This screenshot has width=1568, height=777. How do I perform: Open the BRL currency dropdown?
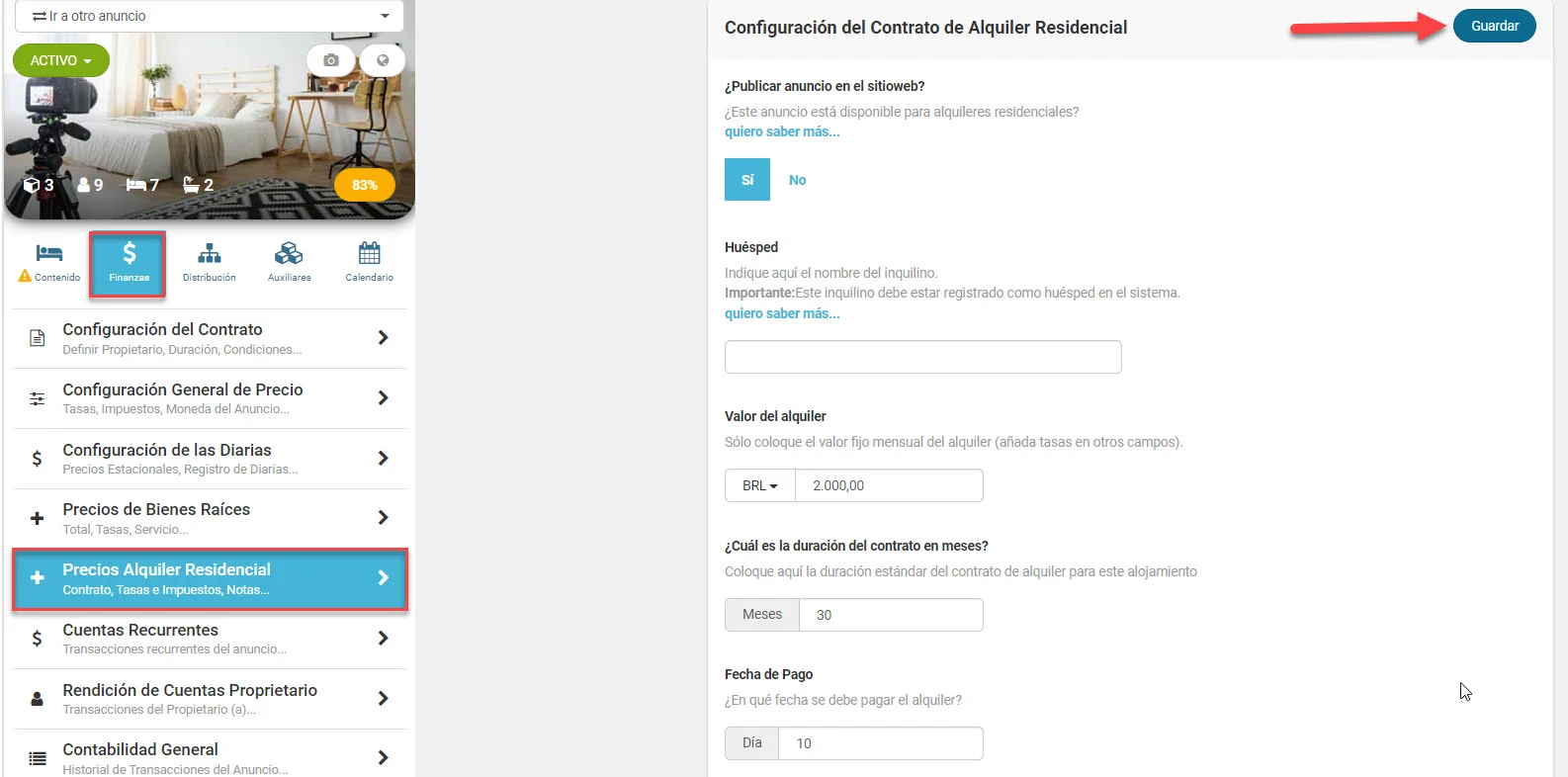pos(760,485)
